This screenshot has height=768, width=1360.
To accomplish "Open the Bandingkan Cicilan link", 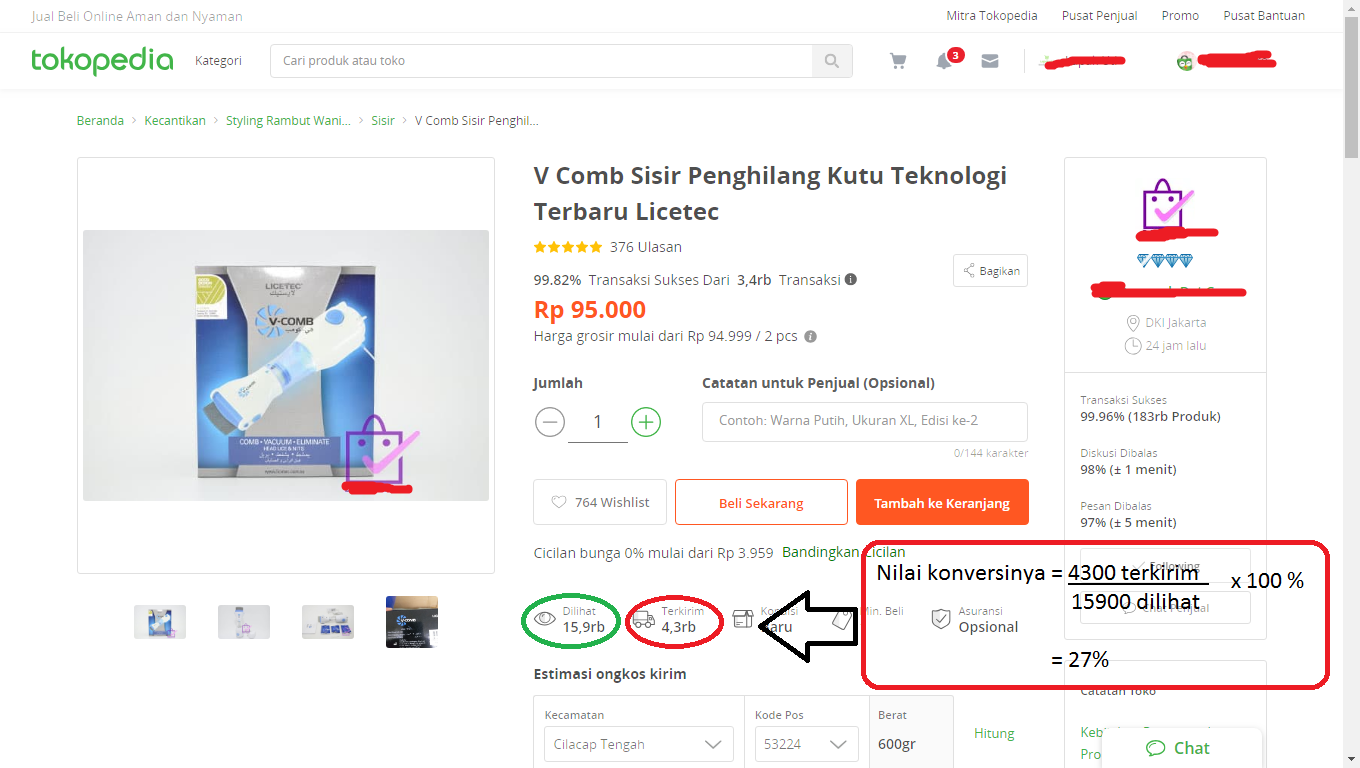I will (845, 552).
